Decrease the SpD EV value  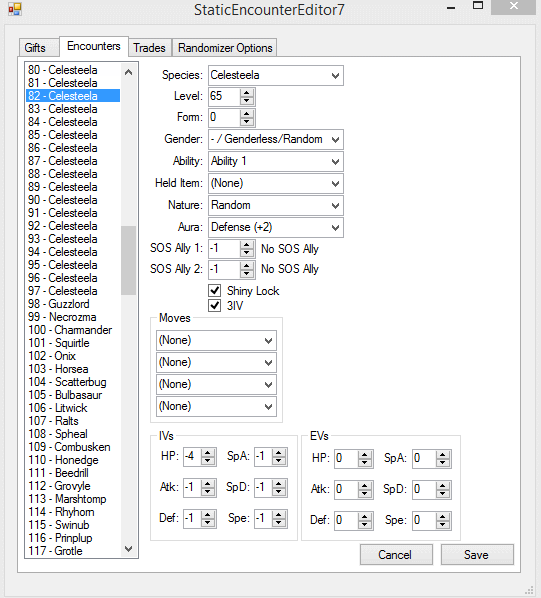click(443, 494)
